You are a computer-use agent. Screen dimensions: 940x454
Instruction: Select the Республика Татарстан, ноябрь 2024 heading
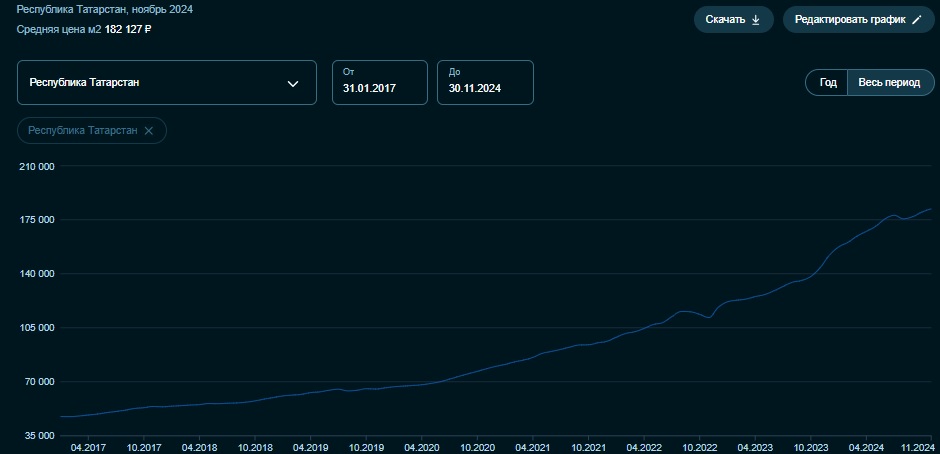pos(105,10)
